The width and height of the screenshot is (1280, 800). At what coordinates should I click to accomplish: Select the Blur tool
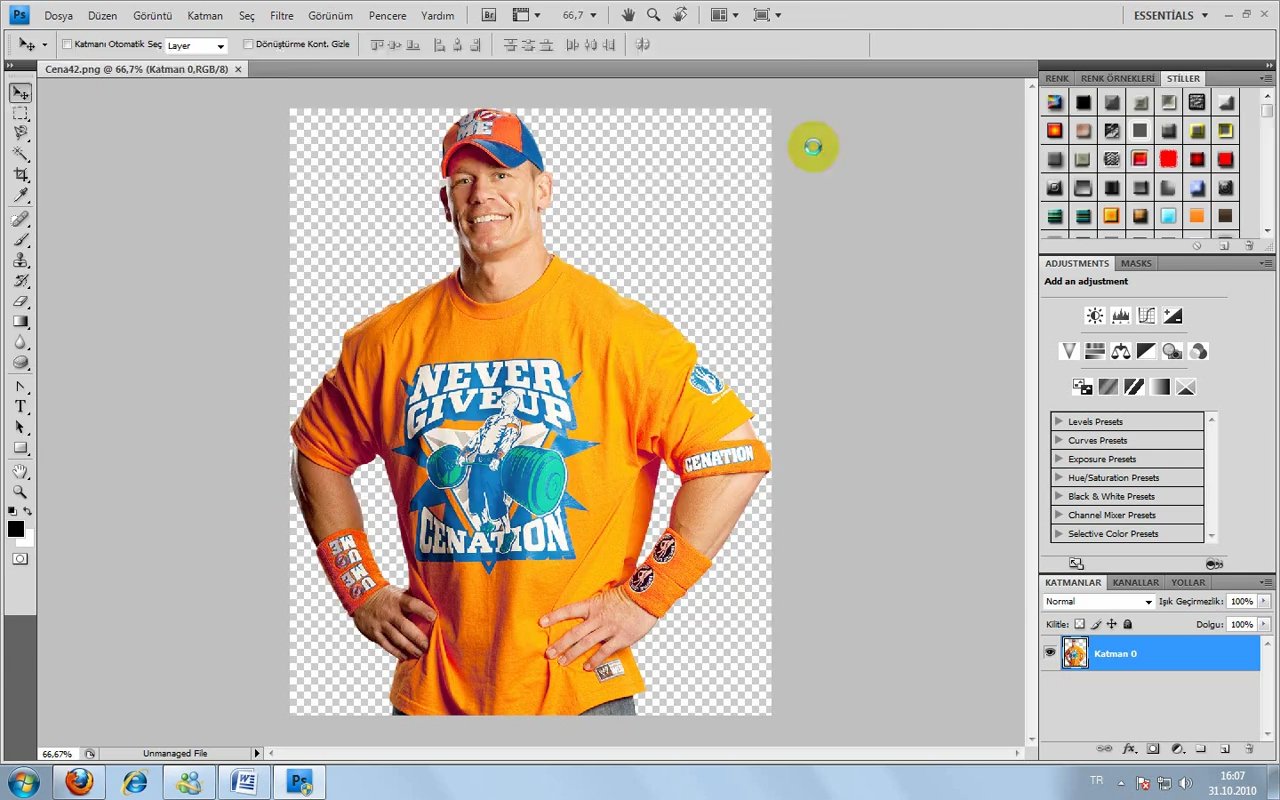click(x=20, y=342)
